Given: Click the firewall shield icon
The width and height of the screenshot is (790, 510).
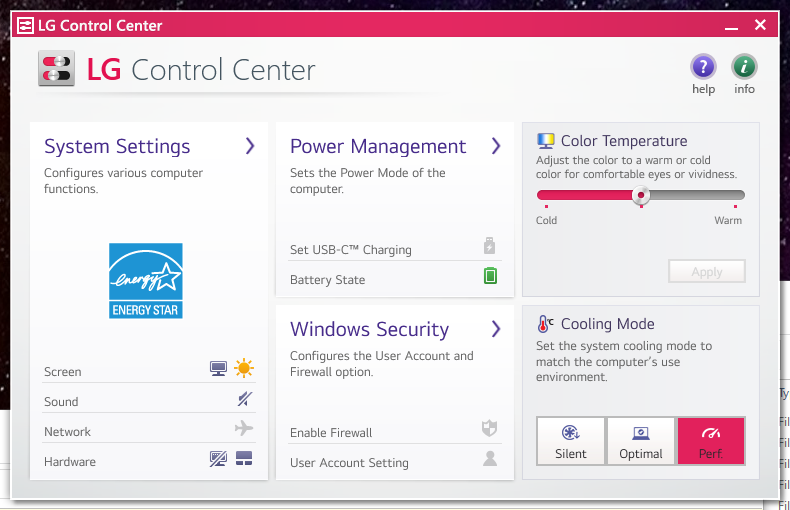Looking at the screenshot, I should click(x=489, y=429).
